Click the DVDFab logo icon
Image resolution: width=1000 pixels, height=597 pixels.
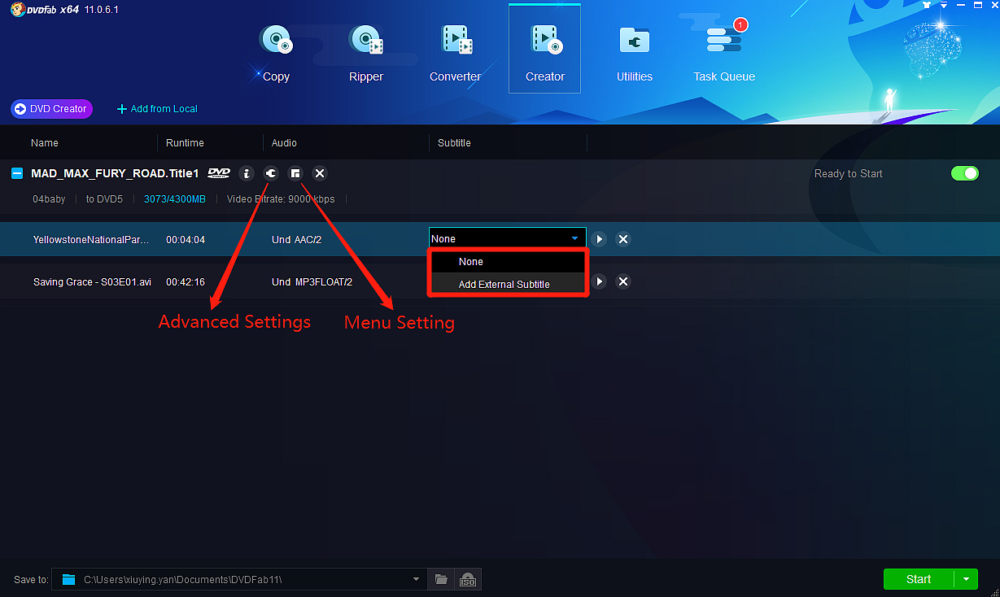[18, 9]
